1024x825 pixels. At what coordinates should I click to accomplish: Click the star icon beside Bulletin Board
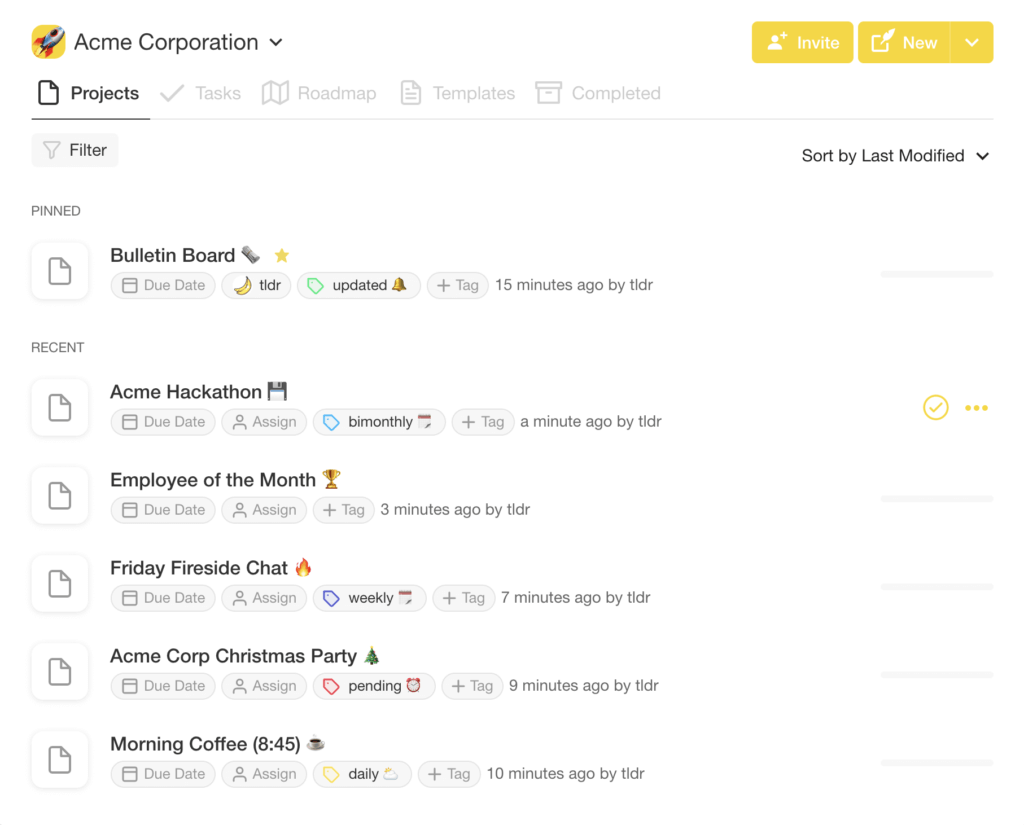coord(282,256)
